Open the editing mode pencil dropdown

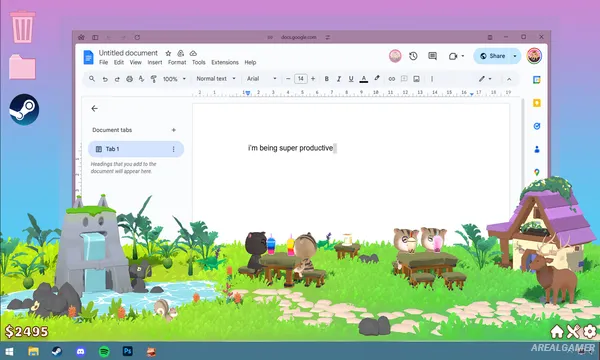pyautogui.click(x=485, y=79)
